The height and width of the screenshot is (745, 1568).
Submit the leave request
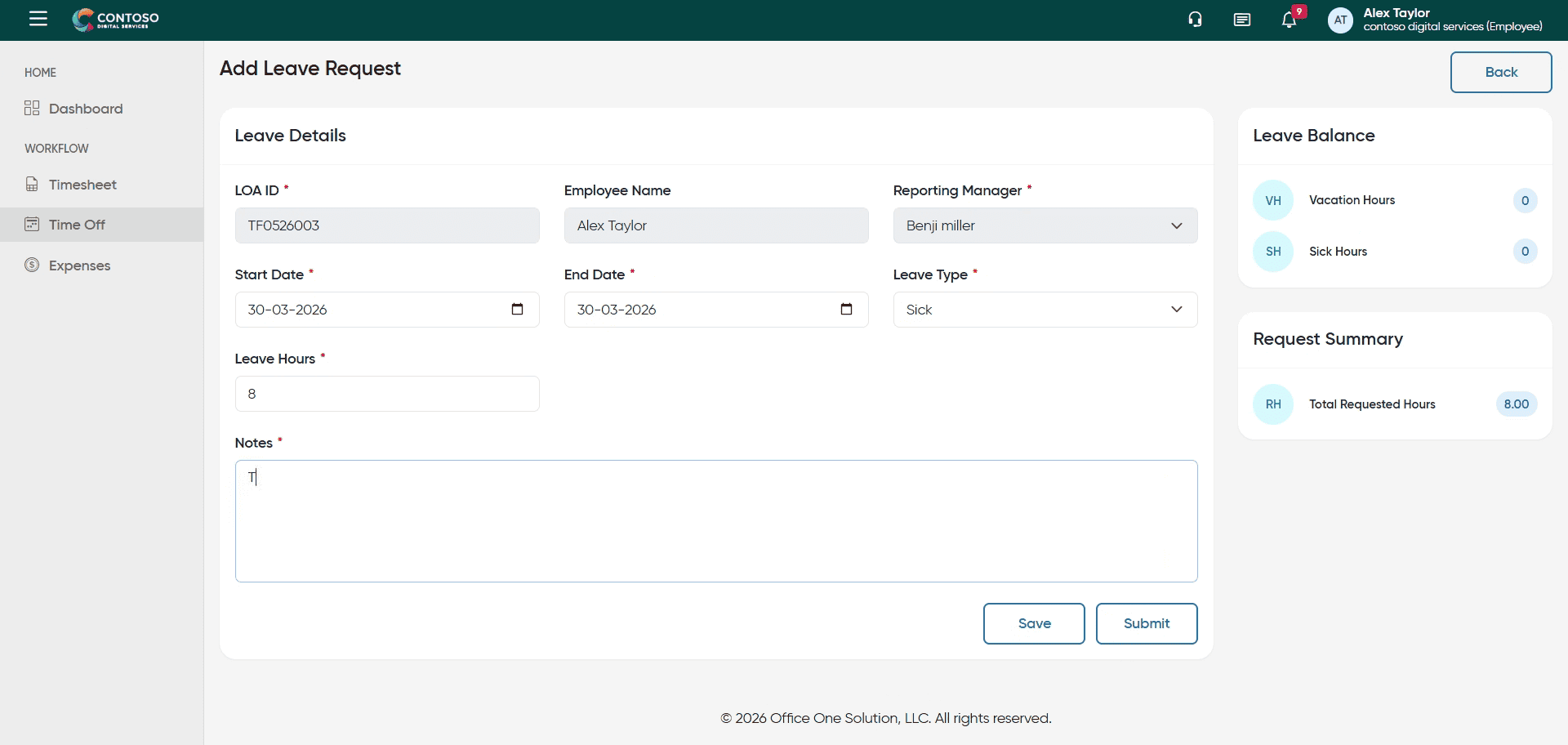tap(1146, 623)
